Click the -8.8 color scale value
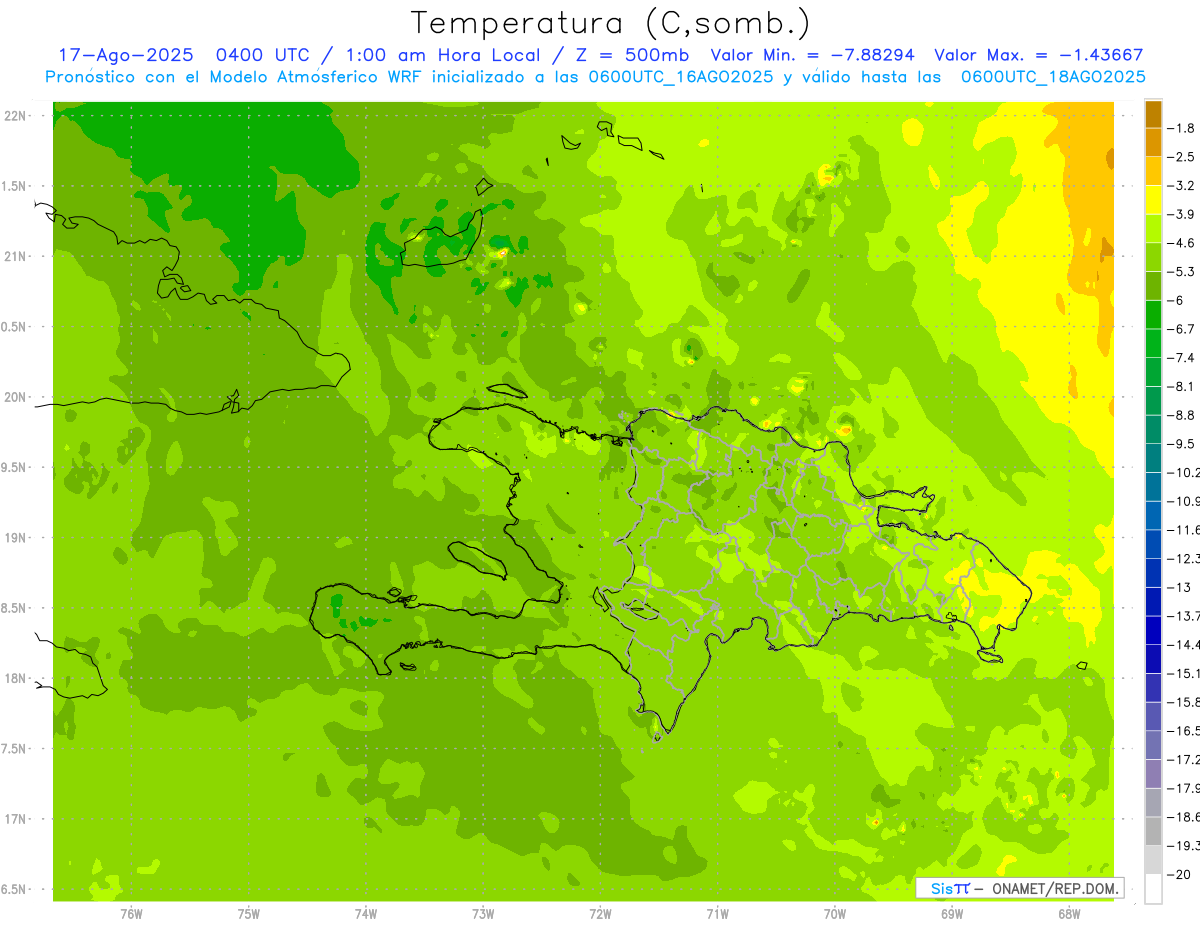 [x=1183, y=415]
